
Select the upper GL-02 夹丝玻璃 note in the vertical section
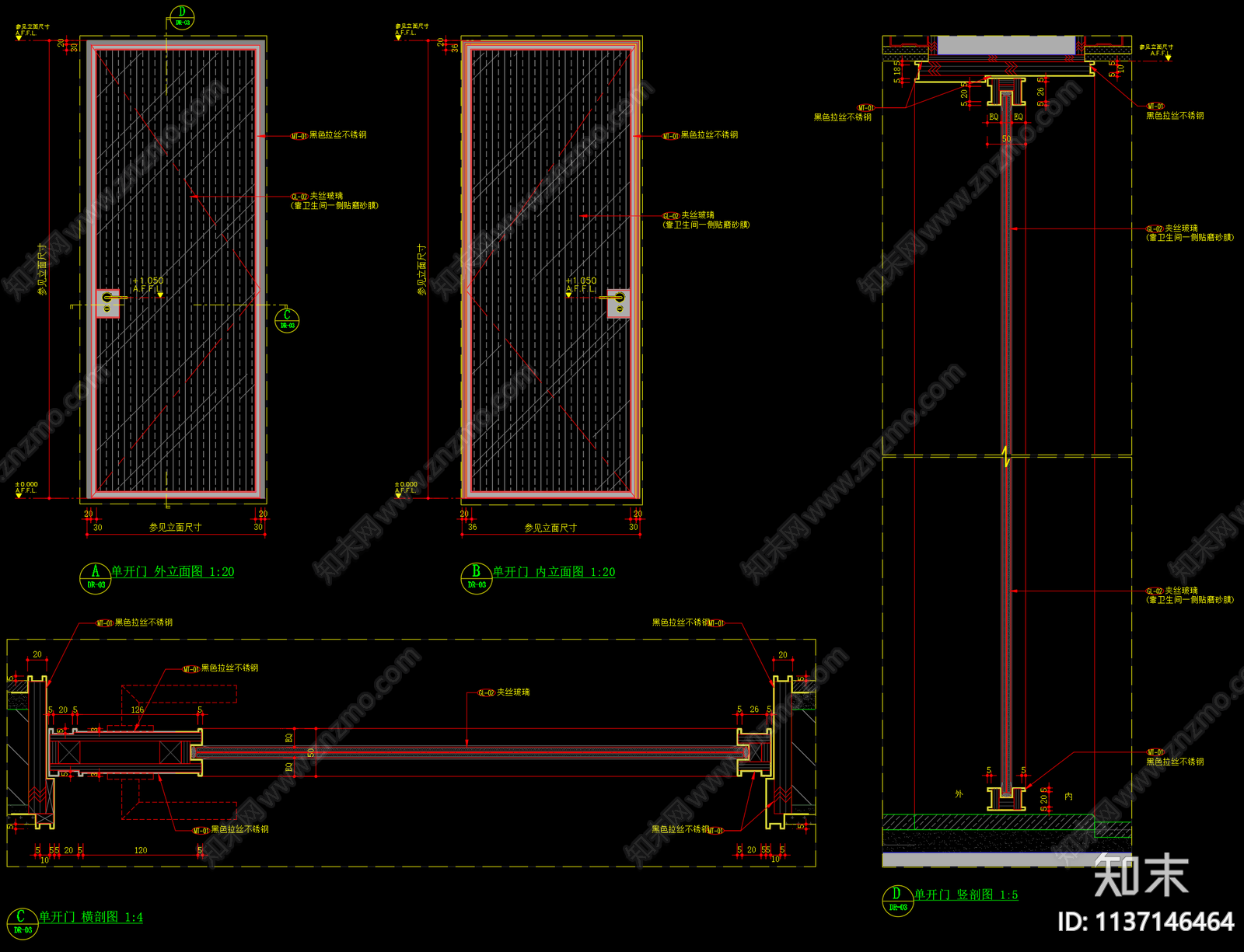(x=1190, y=233)
